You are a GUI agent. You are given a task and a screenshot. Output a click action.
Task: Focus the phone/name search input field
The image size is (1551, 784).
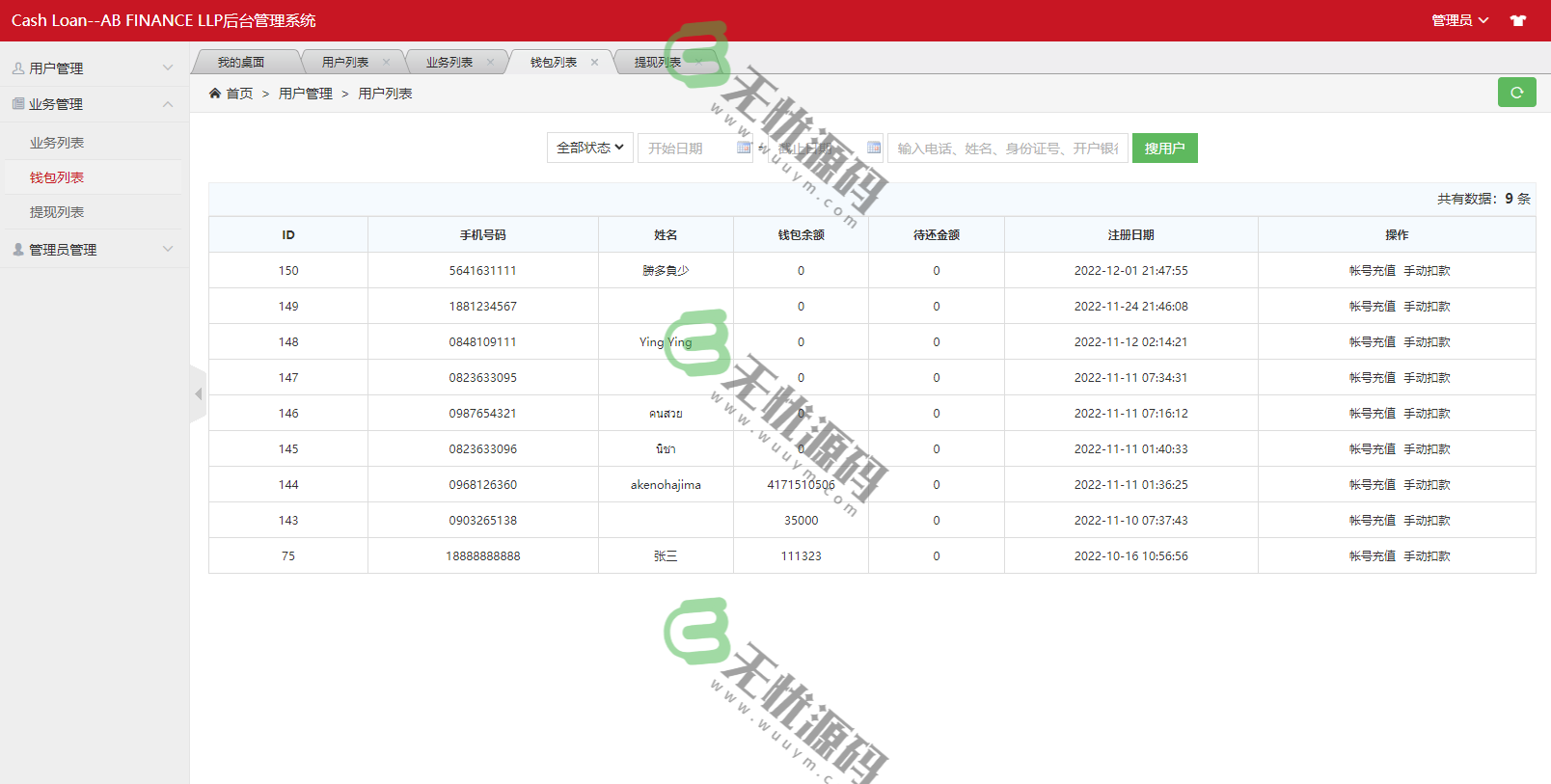1008,148
